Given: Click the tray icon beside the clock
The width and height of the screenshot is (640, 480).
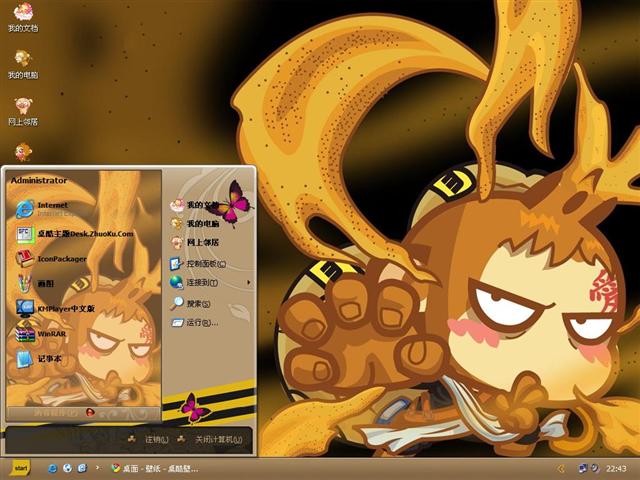Looking at the screenshot, I should coord(595,468).
